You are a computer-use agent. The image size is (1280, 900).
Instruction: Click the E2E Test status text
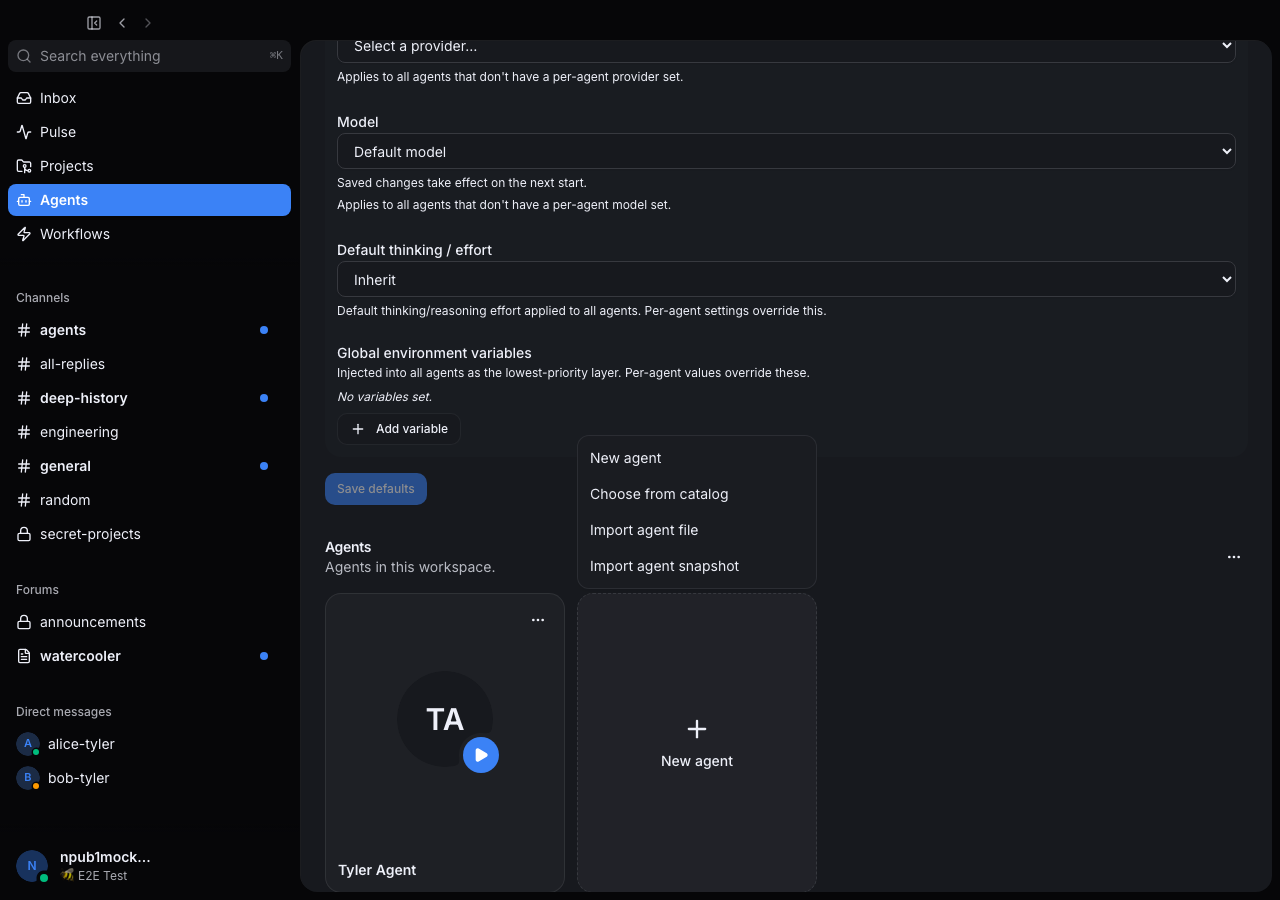tap(102, 876)
